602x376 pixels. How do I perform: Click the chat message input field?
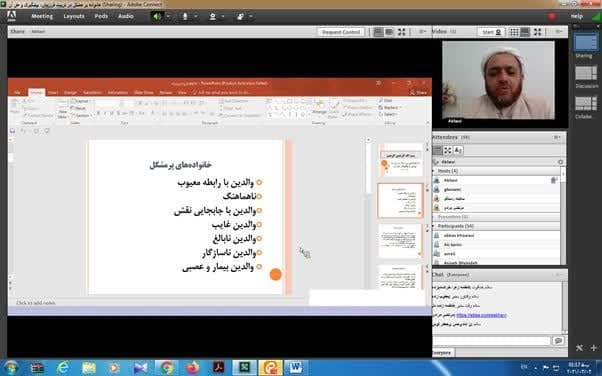(x=491, y=340)
